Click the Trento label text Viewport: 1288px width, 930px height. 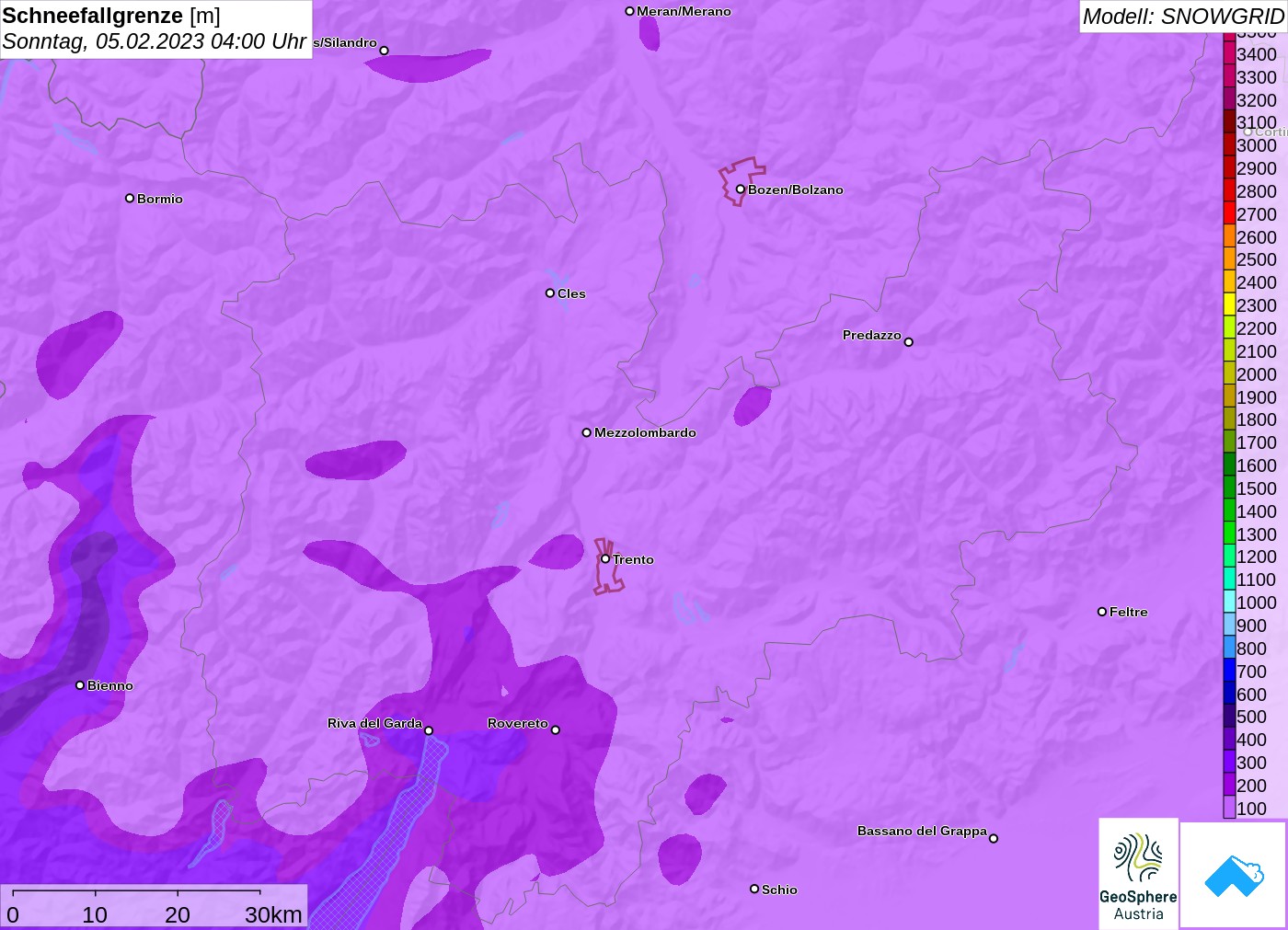[x=634, y=559]
